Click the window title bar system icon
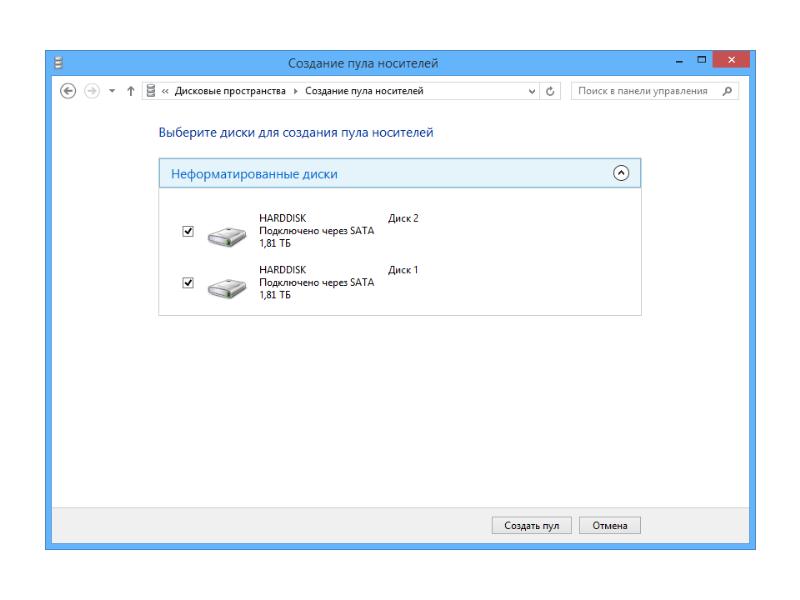 click(x=58, y=63)
